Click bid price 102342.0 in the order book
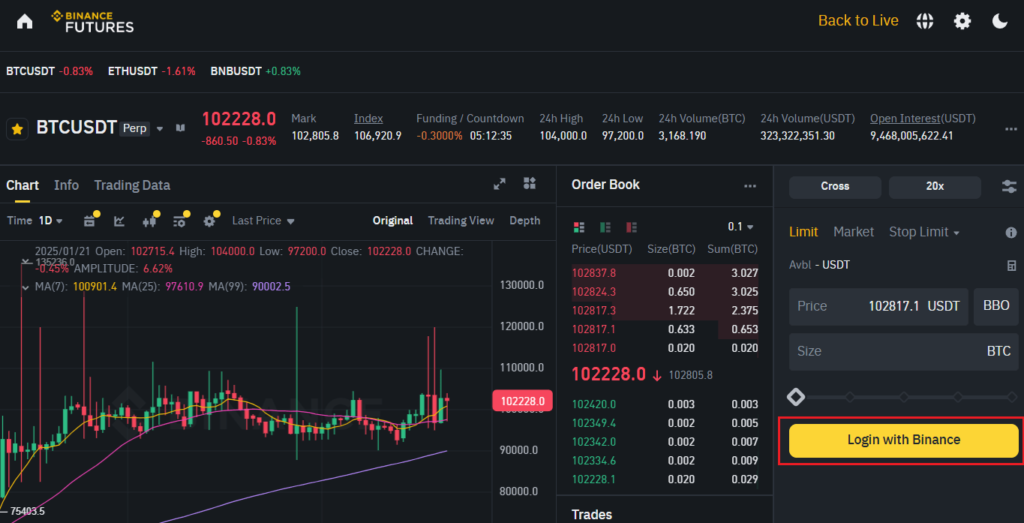1024x523 pixels. [x=594, y=442]
